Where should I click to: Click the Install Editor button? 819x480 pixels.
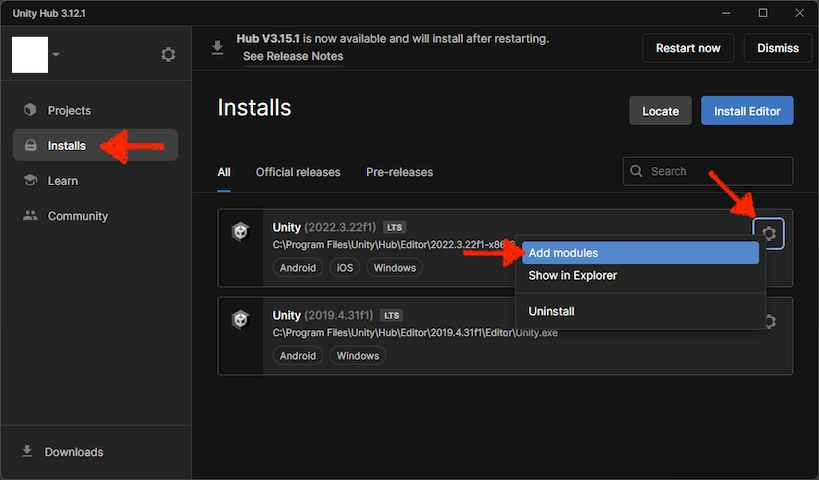click(747, 111)
